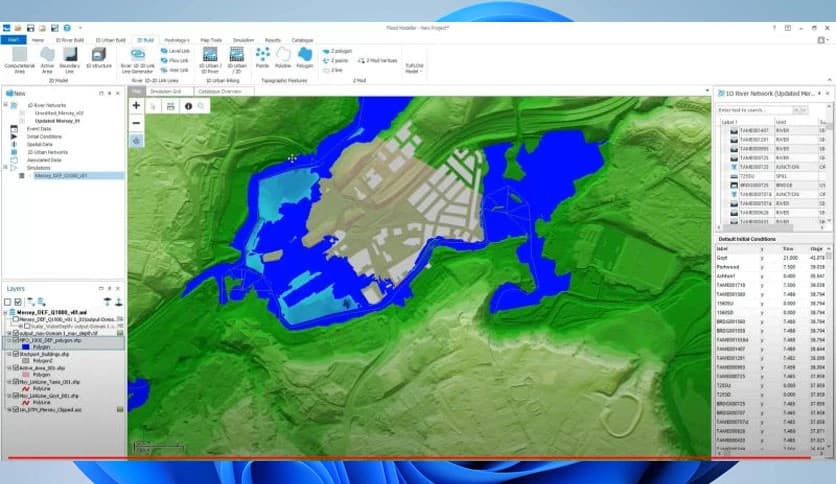
Task: Collapse the Active_Area layer legend
Action: 10,368
